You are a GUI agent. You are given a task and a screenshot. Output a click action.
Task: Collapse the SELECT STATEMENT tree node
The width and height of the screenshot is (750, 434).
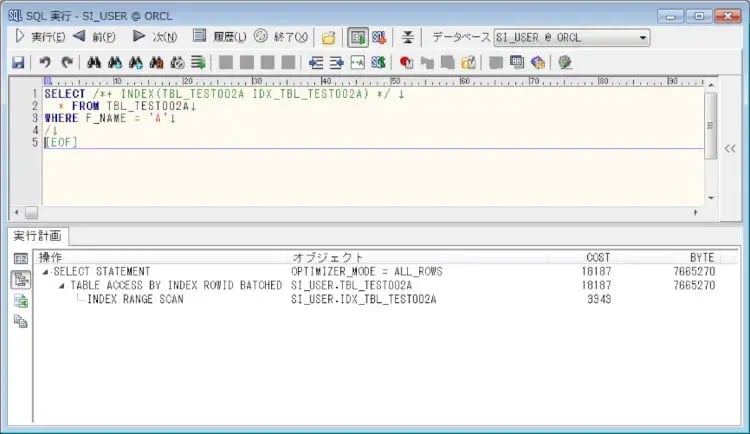[45, 271]
